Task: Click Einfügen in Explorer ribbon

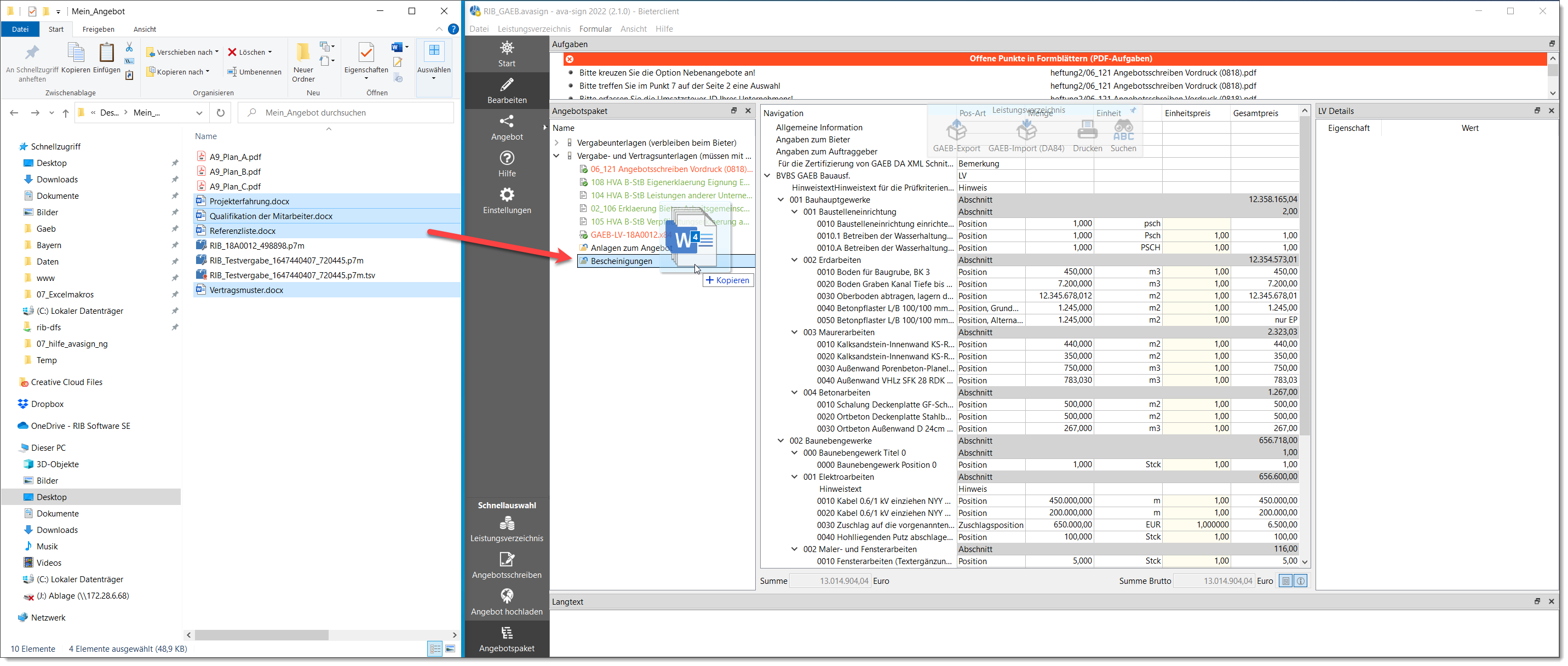Action: coord(106,59)
